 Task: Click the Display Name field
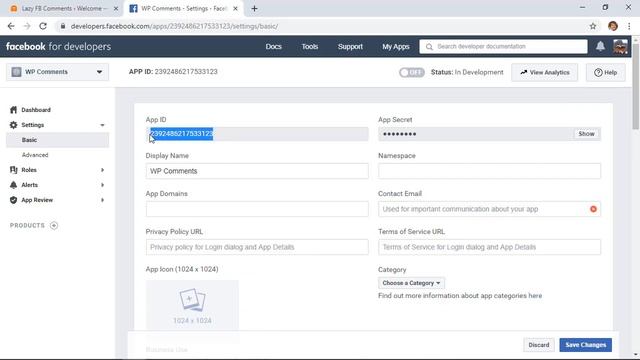pos(257,171)
